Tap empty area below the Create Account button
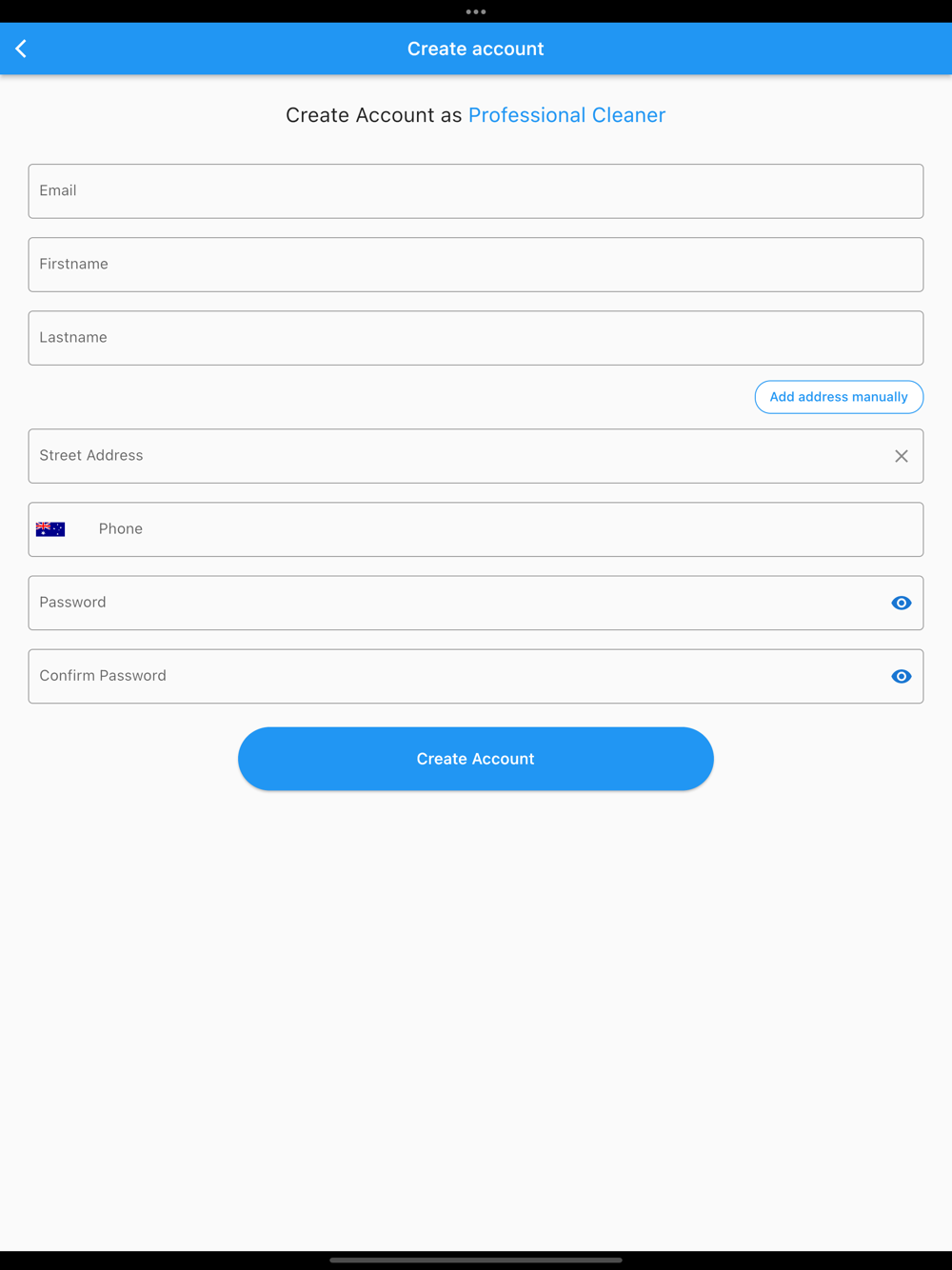The height and width of the screenshot is (1270, 952). (x=476, y=1000)
